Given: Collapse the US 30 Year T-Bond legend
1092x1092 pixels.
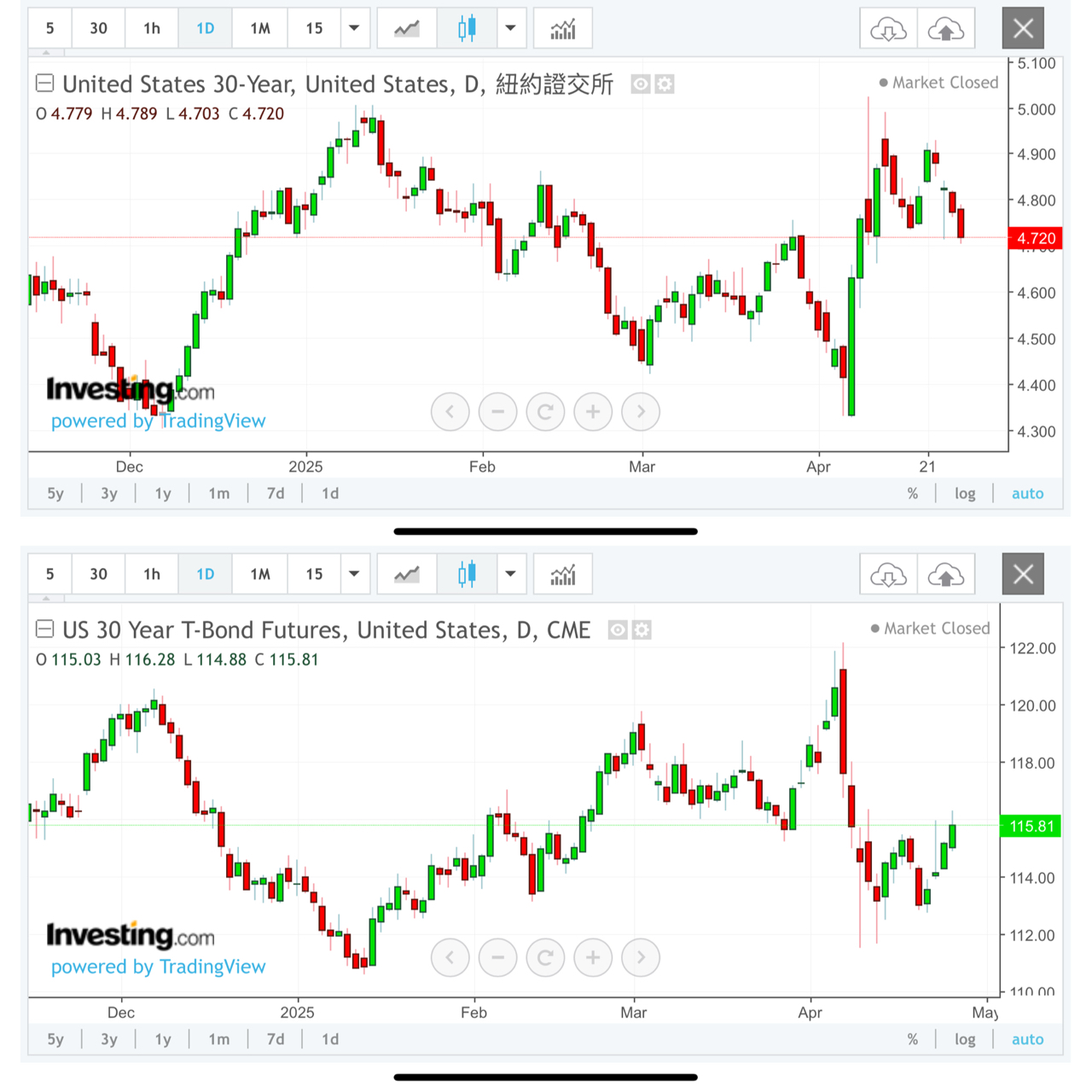Looking at the screenshot, I should [x=44, y=630].
